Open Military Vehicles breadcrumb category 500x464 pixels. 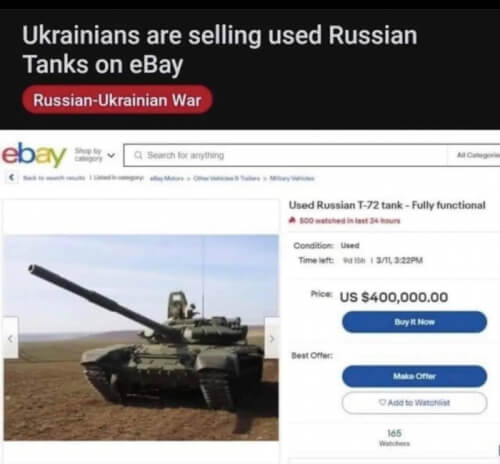tap(292, 178)
